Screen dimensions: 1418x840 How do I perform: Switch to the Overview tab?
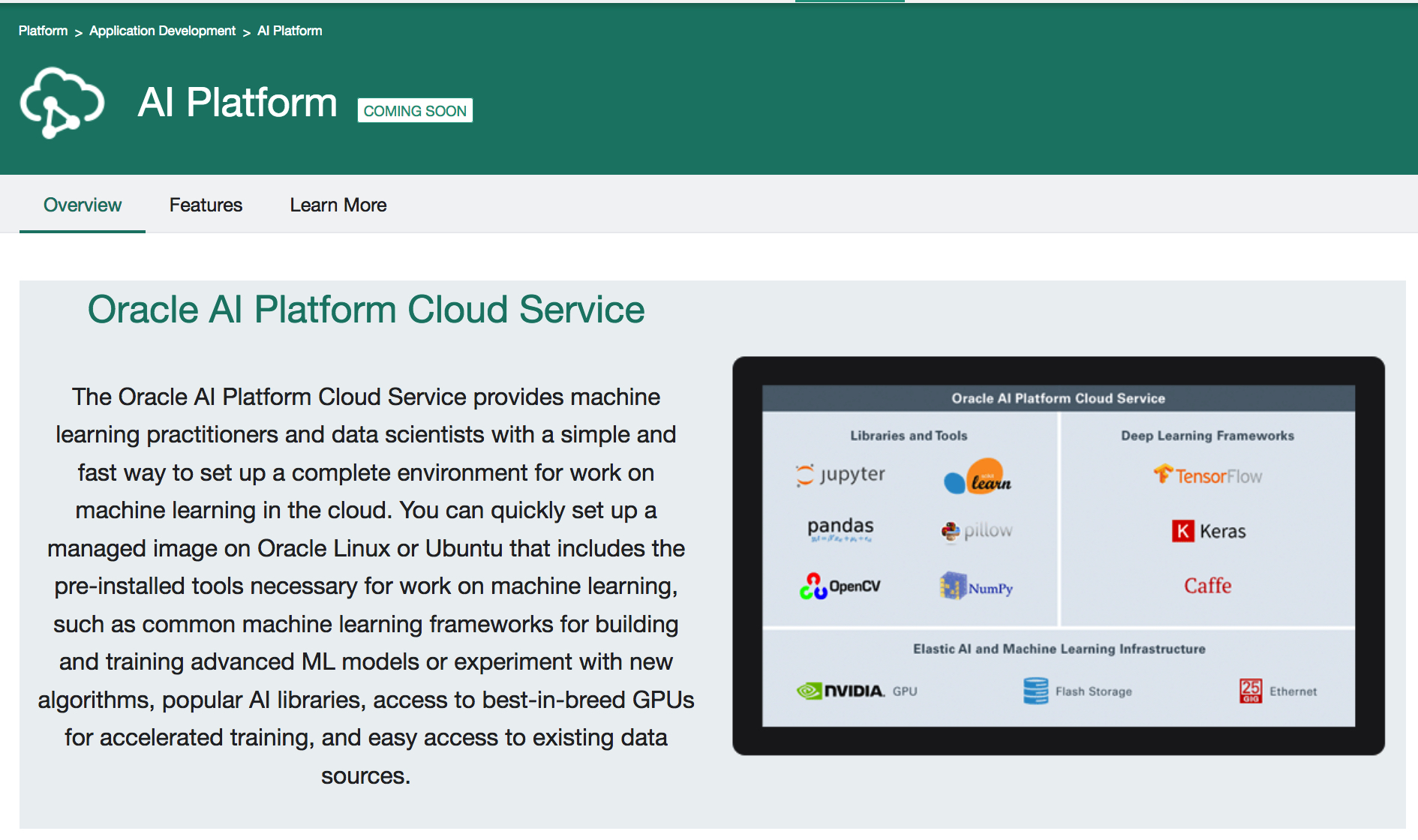(x=83, y=205)
